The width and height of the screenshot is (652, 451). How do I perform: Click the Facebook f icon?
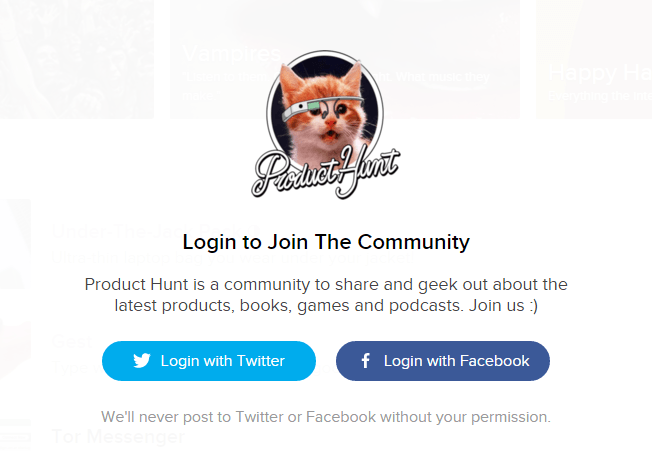(x=366, y=361)
